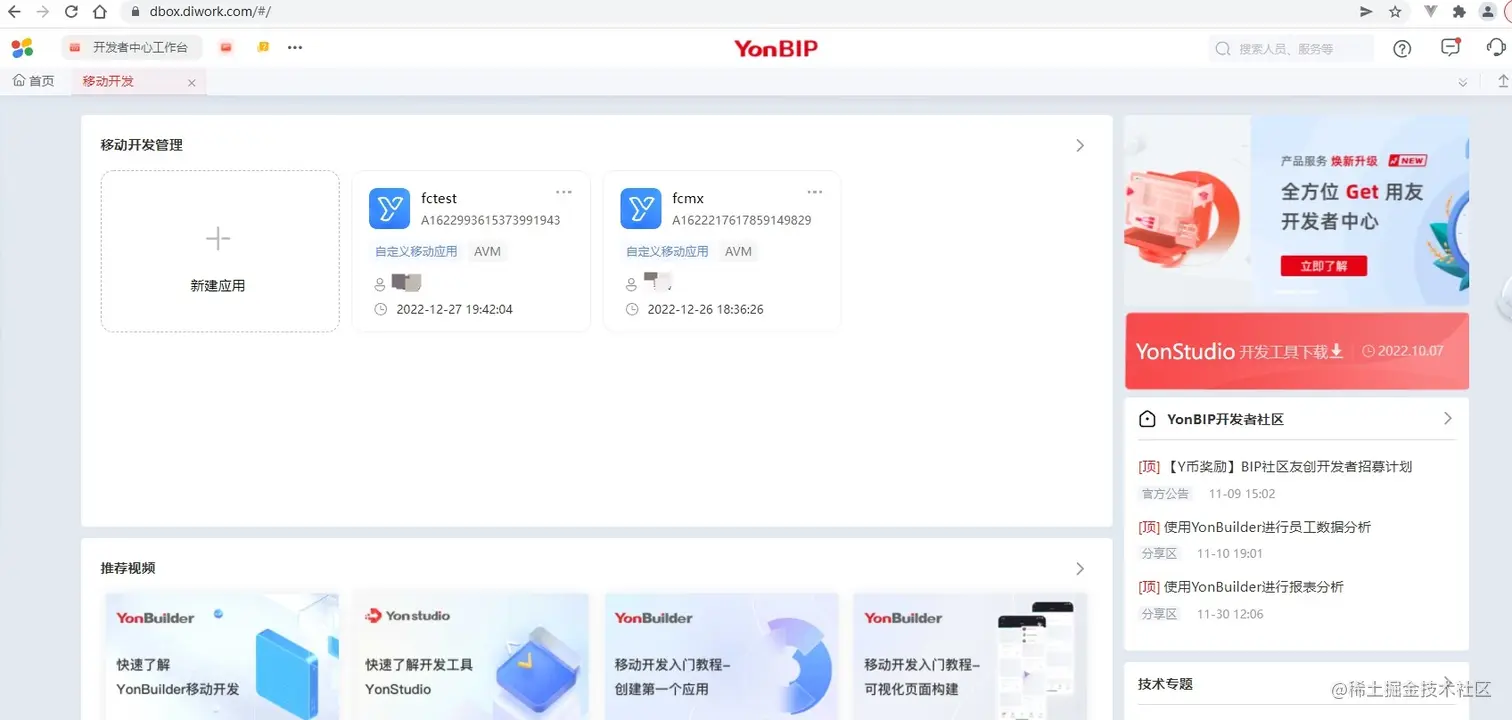Go to browser home icon

click(x=100, y=12)
